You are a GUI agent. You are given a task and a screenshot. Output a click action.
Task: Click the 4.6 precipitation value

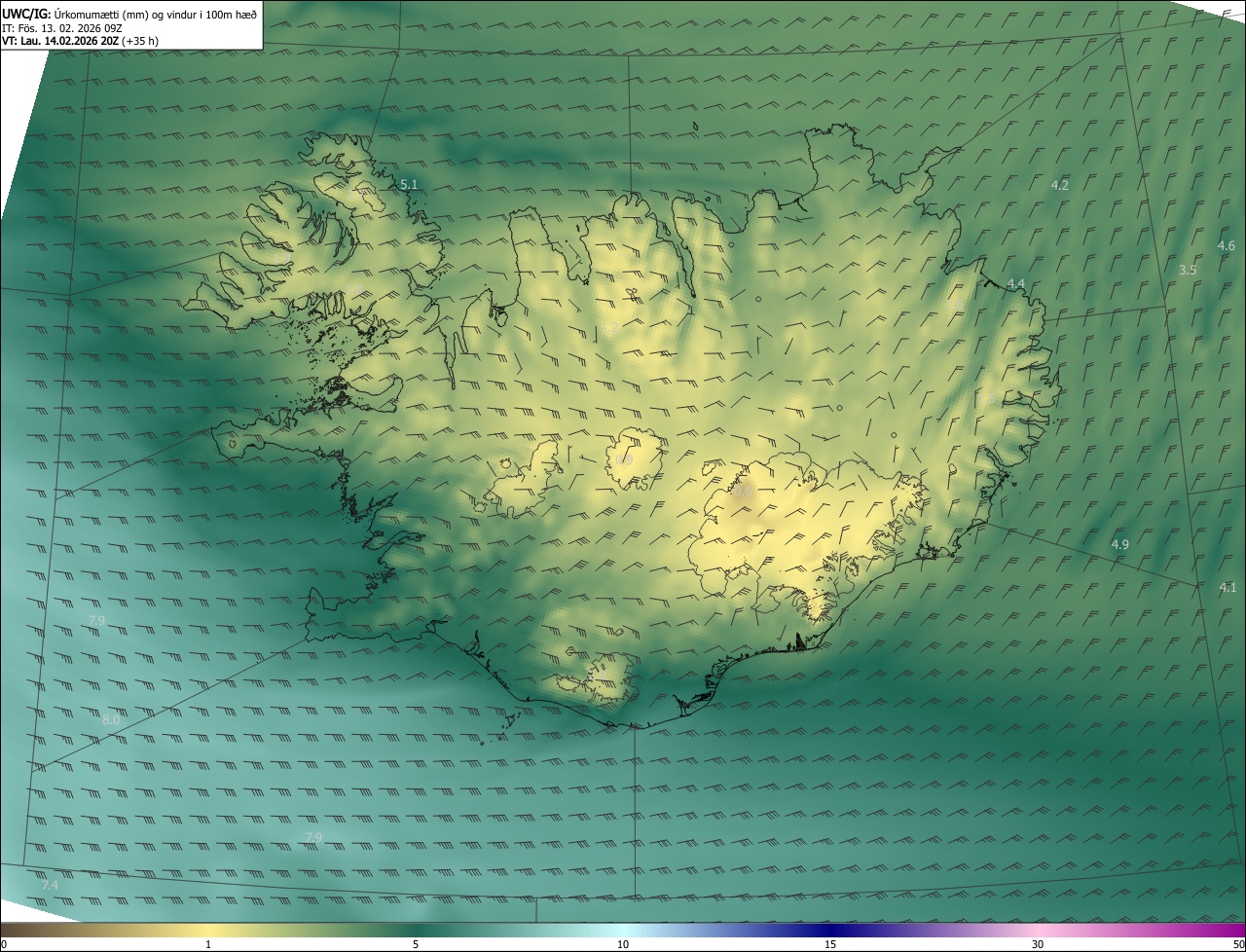point(1226,246)
